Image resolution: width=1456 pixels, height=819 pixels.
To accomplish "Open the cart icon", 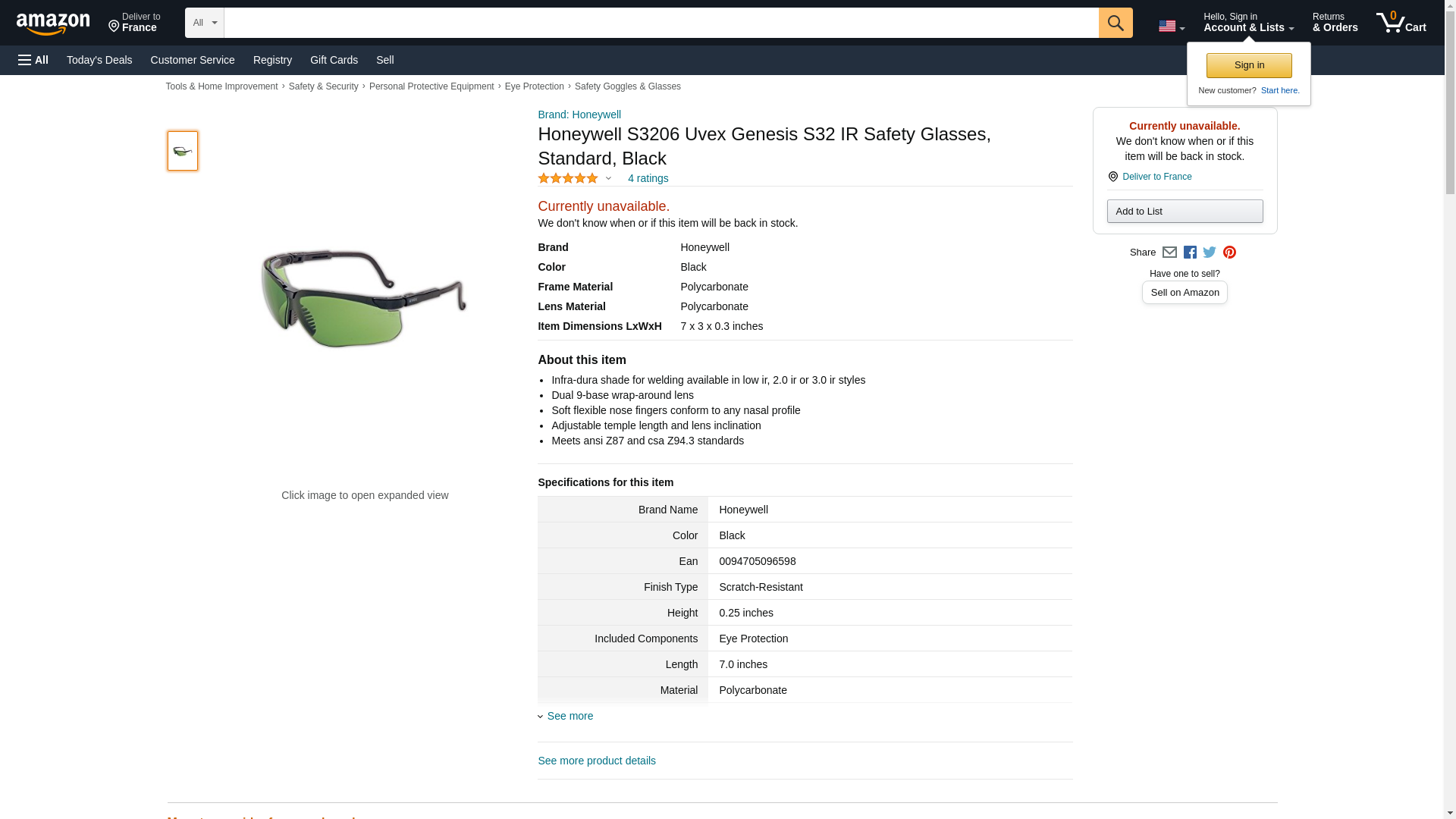I will click(x=1401, y=22).
